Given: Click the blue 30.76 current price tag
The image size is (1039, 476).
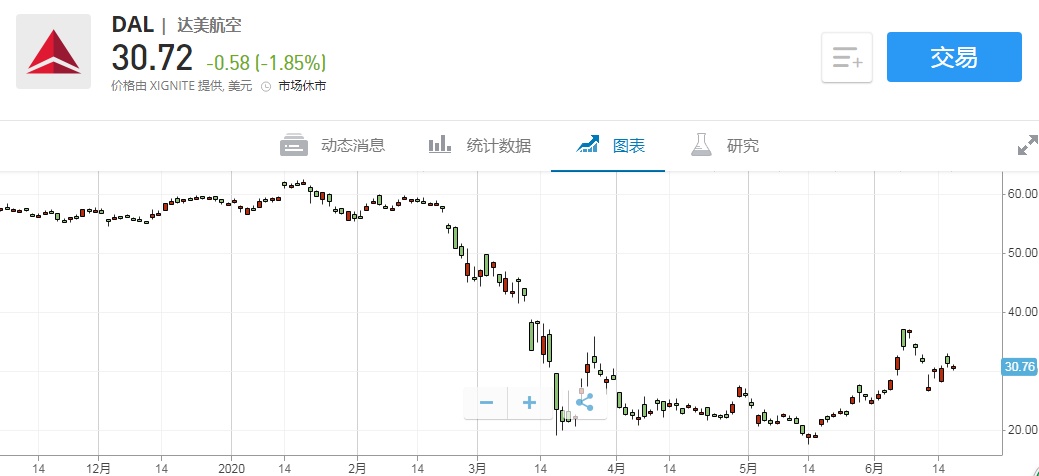Looking at the screenshot, I should click(x=1019, y=368).
